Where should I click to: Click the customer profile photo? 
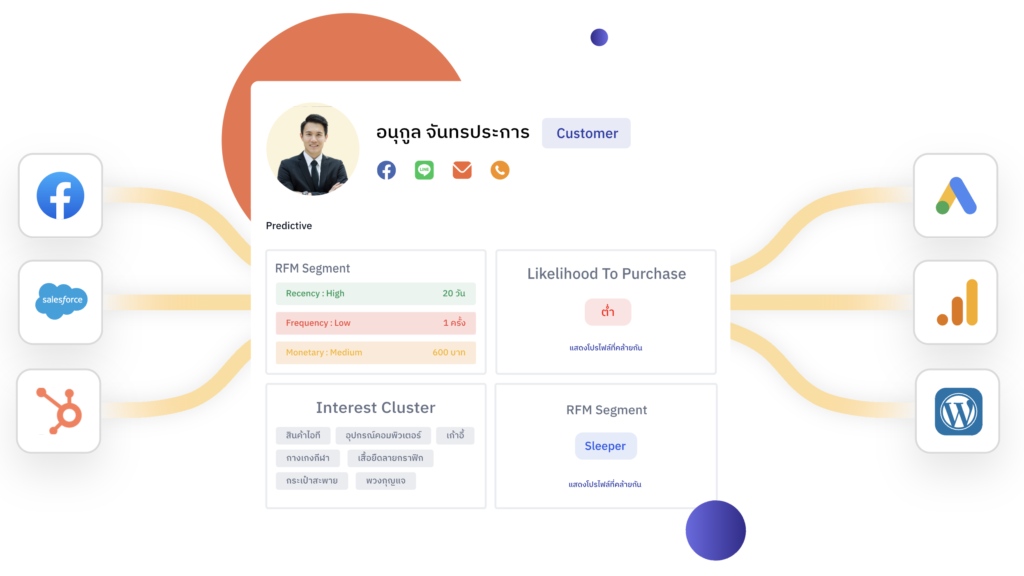point(312,150)
